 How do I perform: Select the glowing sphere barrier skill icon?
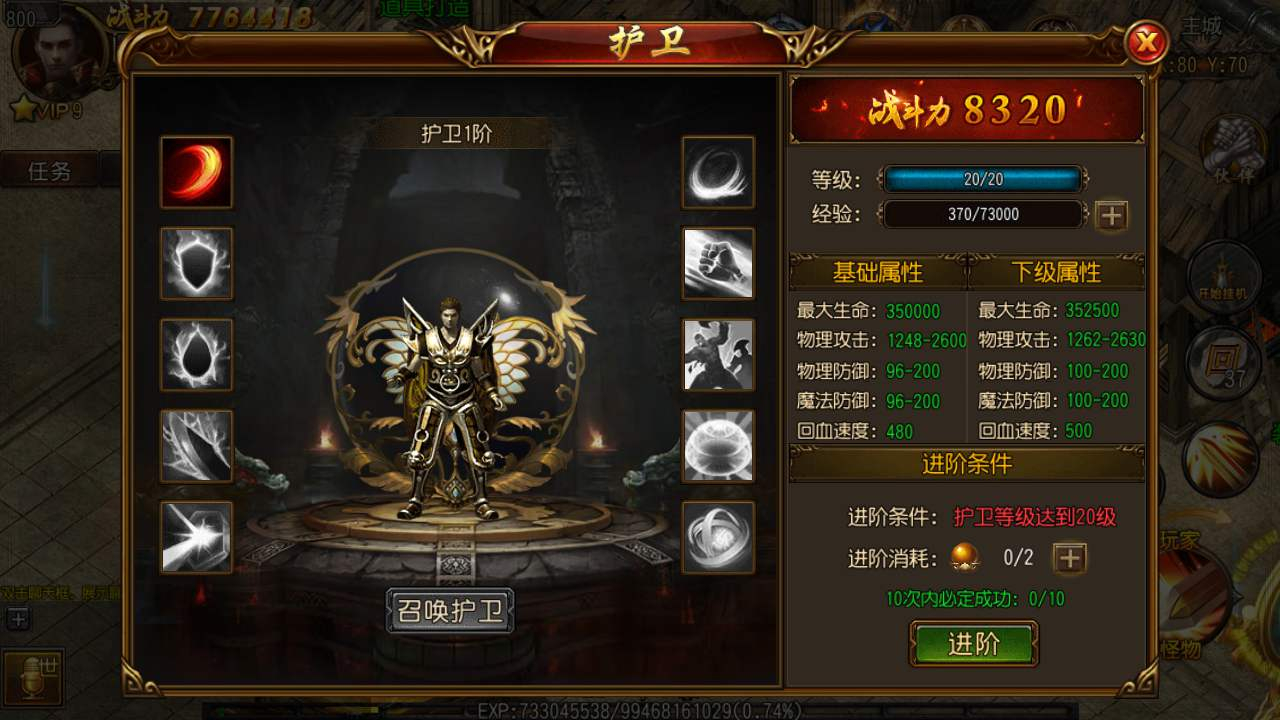pos(718,445)
